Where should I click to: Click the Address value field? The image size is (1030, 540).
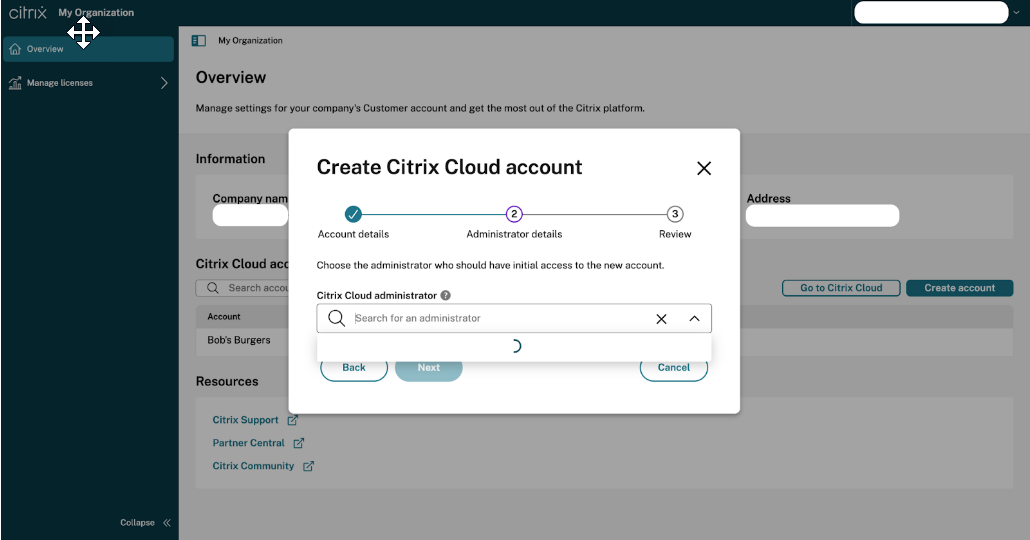click(x=822, y=215)
